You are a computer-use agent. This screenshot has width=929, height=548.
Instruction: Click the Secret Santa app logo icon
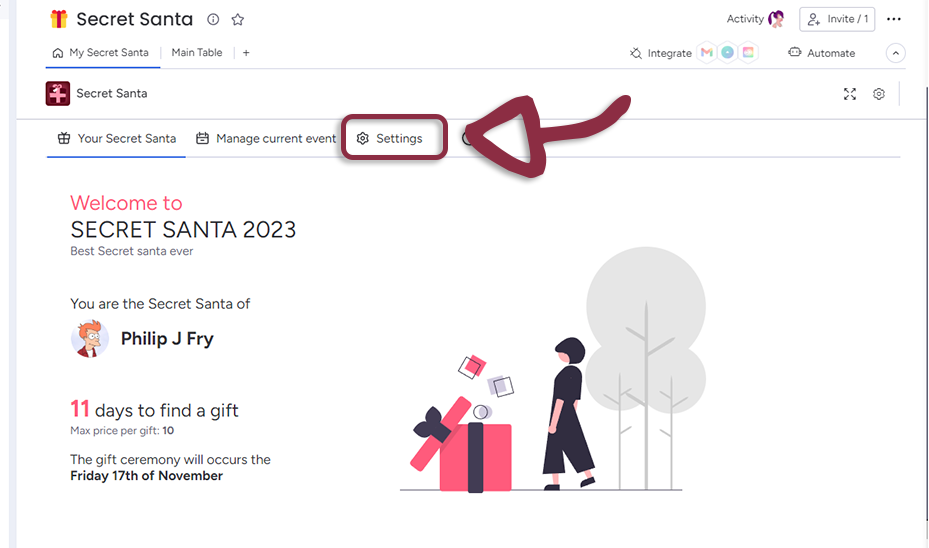58,94
